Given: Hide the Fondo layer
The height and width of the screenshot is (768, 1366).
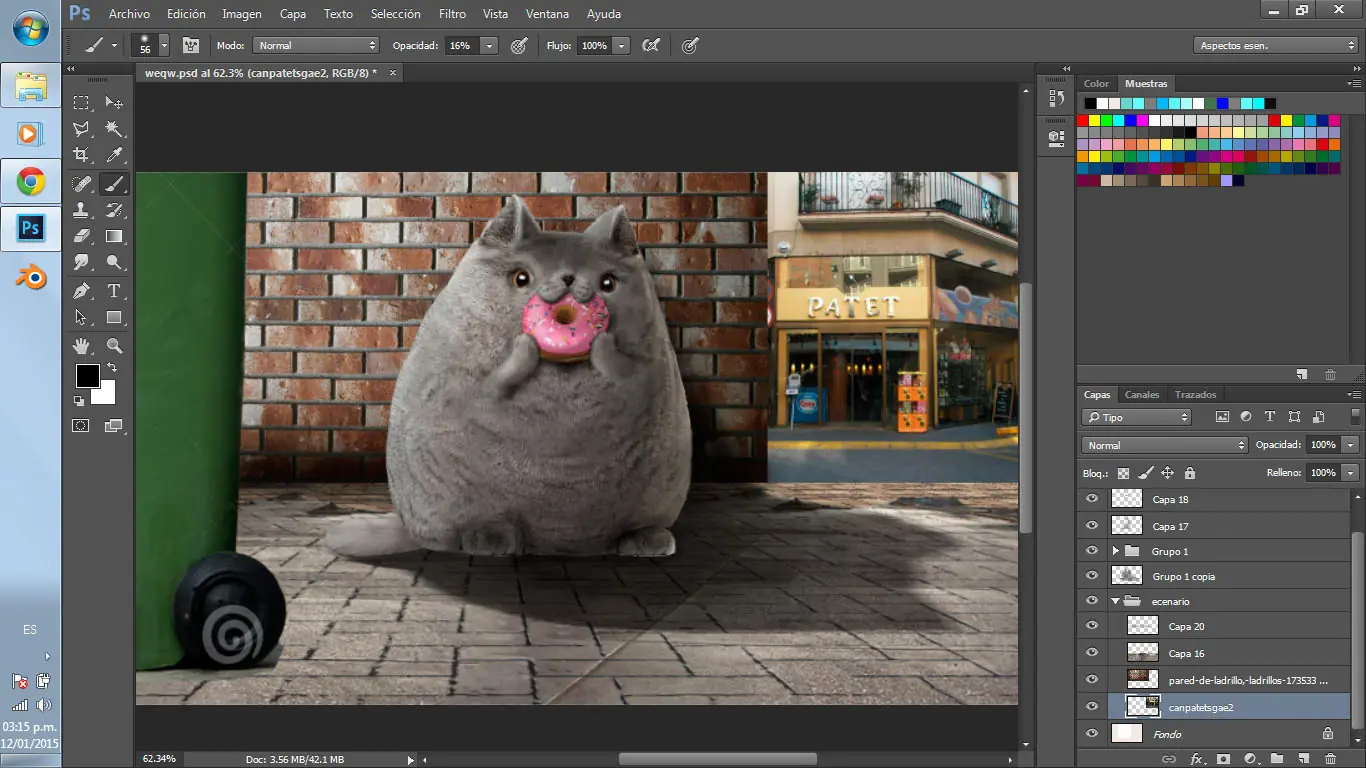Looking at the screenshot, I should [1092, 734].
